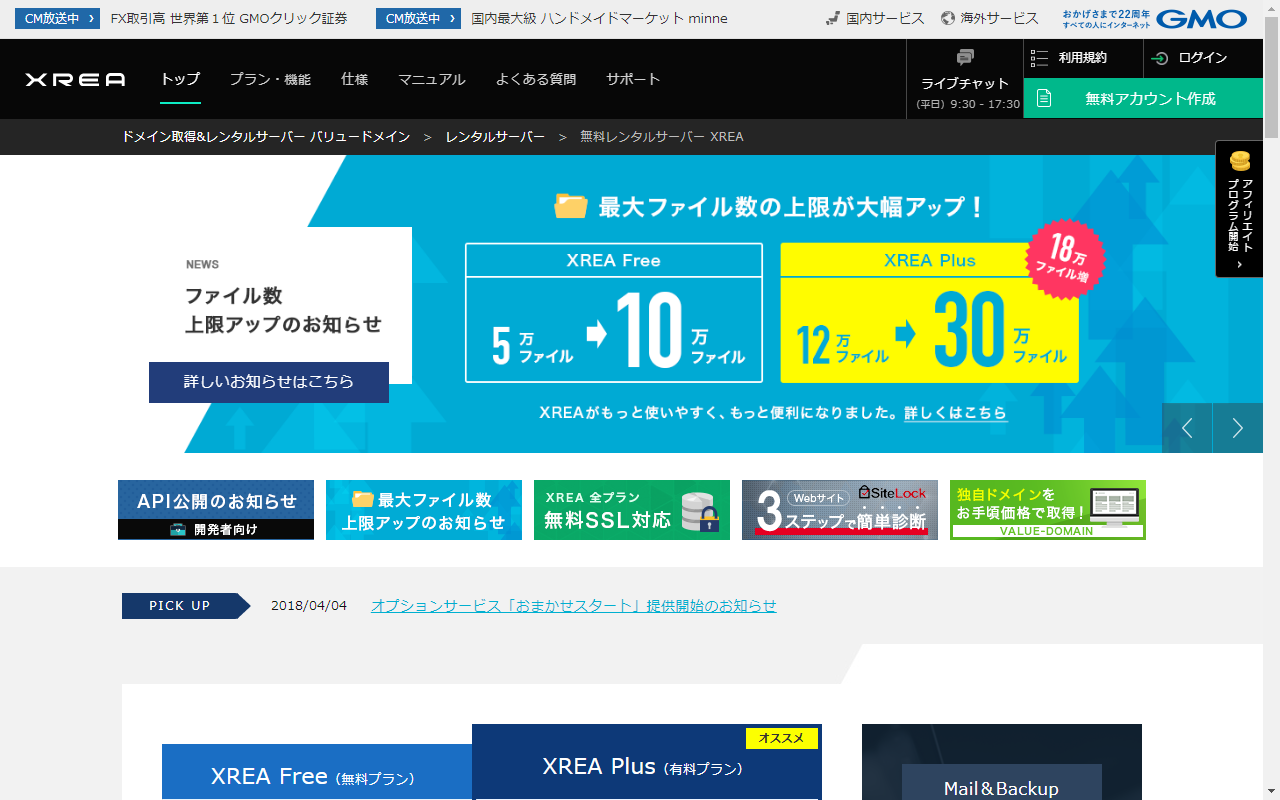Open the VALUE-DOMAIN 独自ドメイン banner

point(1048,510)
